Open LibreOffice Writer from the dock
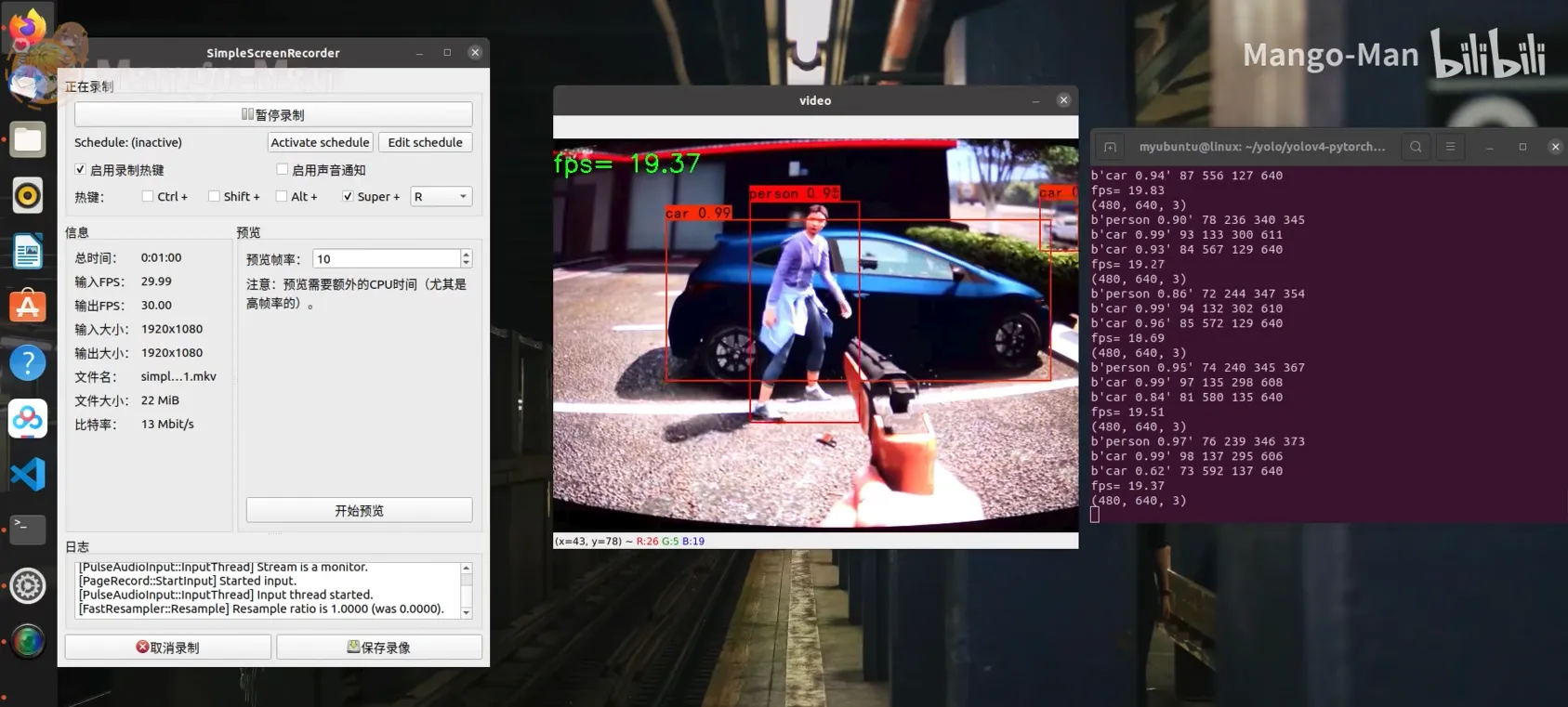 [x=28, y=251]
